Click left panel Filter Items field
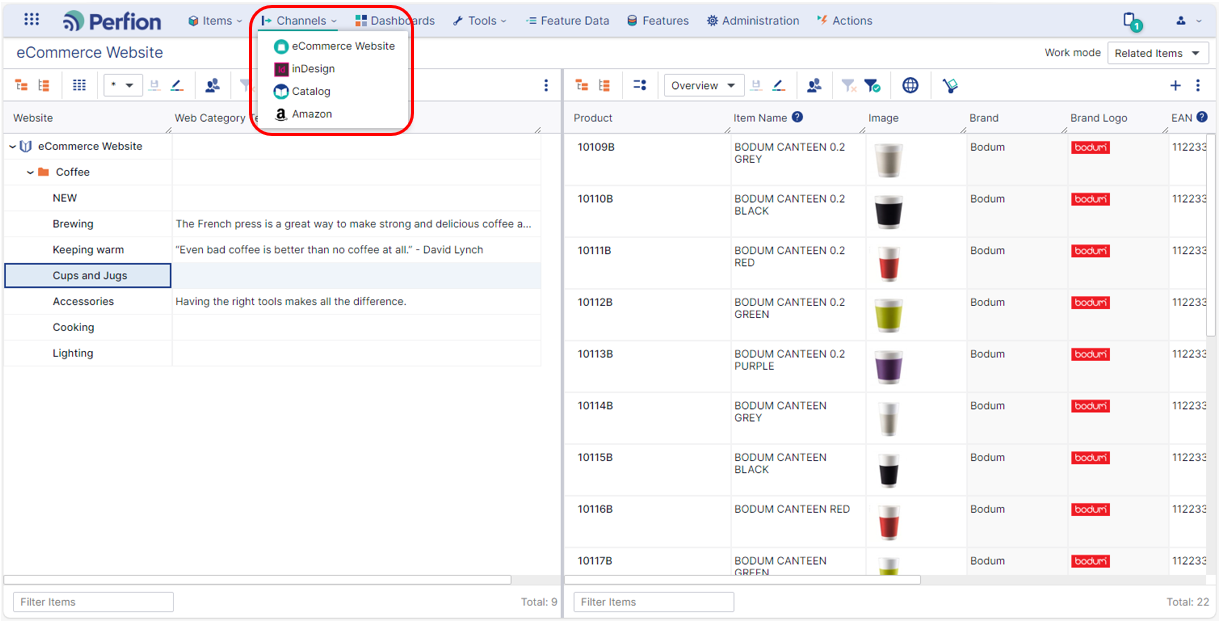The height and width of the screenshot is (621, 1222). coord(93,602)
